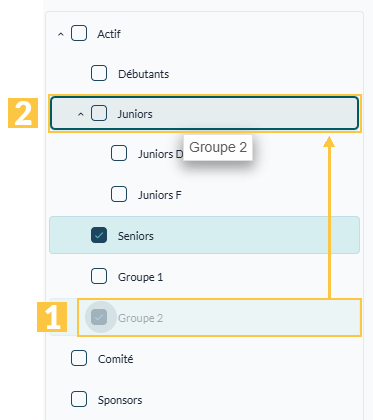Image resolution: width=373 pixels, height=420 pixels.
Task: Select the Seniors row label
Action: (x=136, y=236)
